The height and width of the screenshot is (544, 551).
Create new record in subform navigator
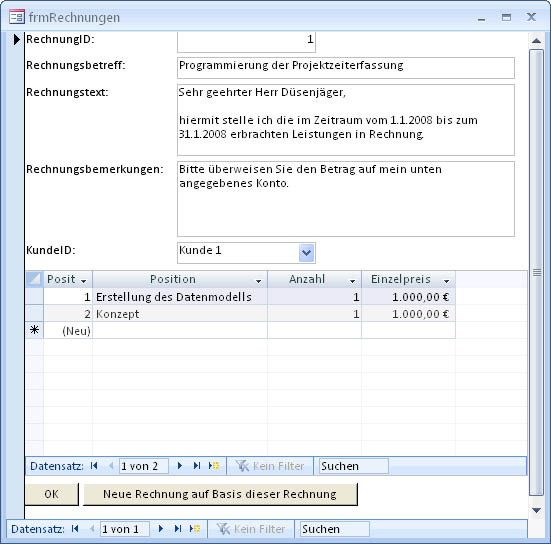pyautogui.click(x=214, y=466)
